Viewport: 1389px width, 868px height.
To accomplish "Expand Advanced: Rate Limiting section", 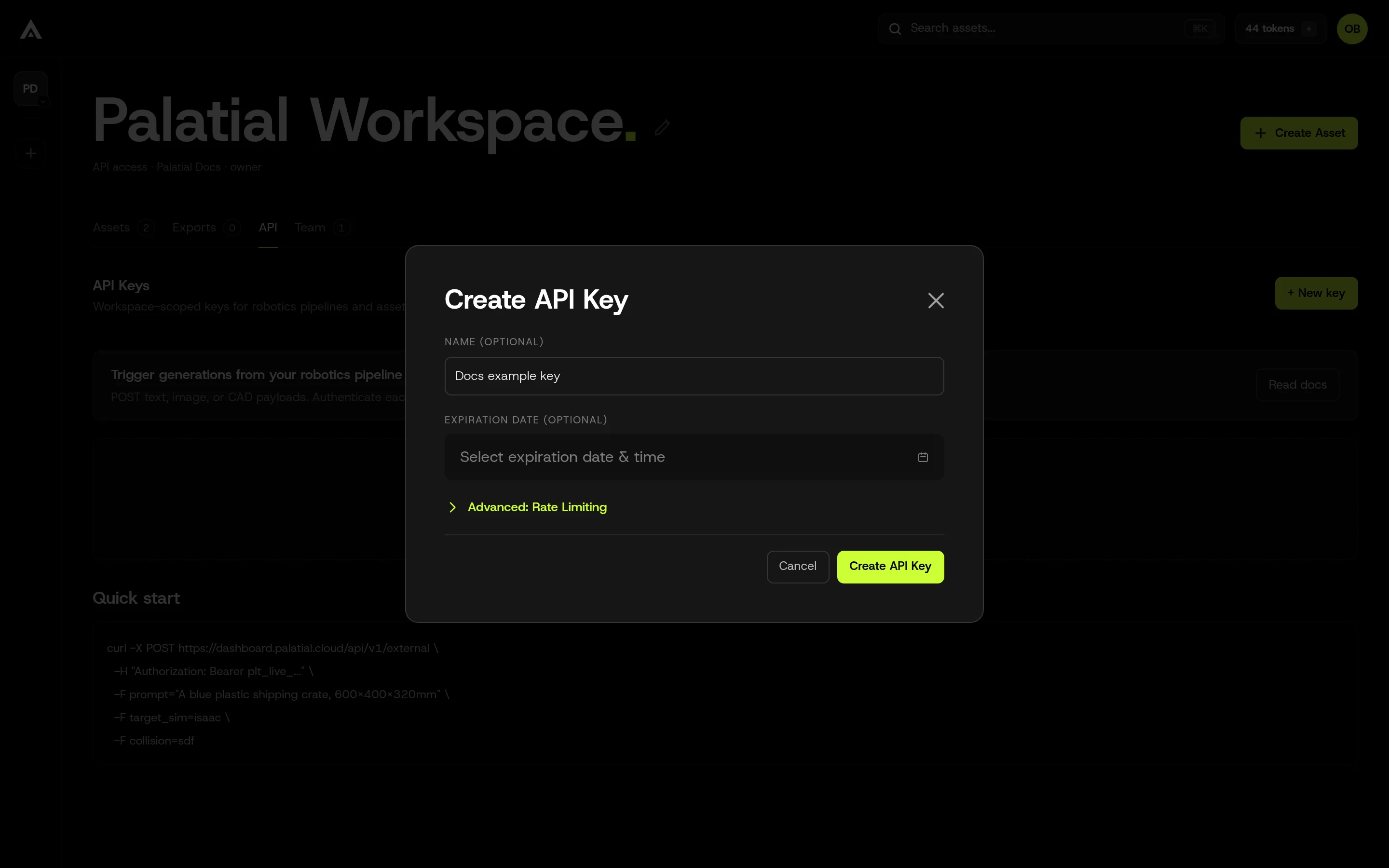I will pos(527,507).
